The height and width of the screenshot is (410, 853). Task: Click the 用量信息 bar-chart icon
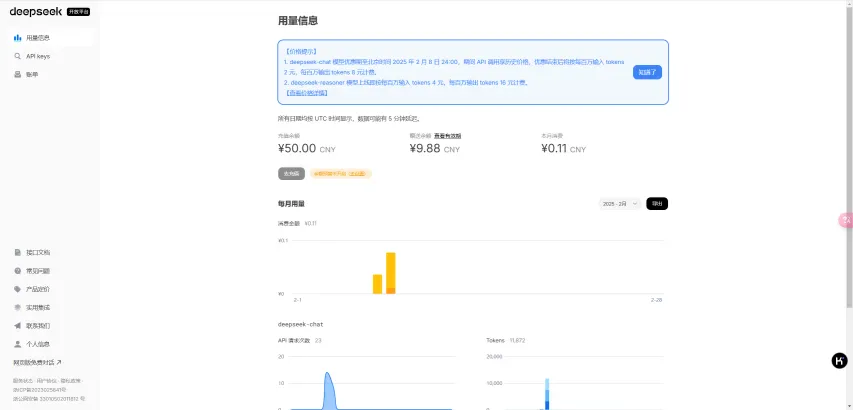pyautogui.click(x=17, y=38)
